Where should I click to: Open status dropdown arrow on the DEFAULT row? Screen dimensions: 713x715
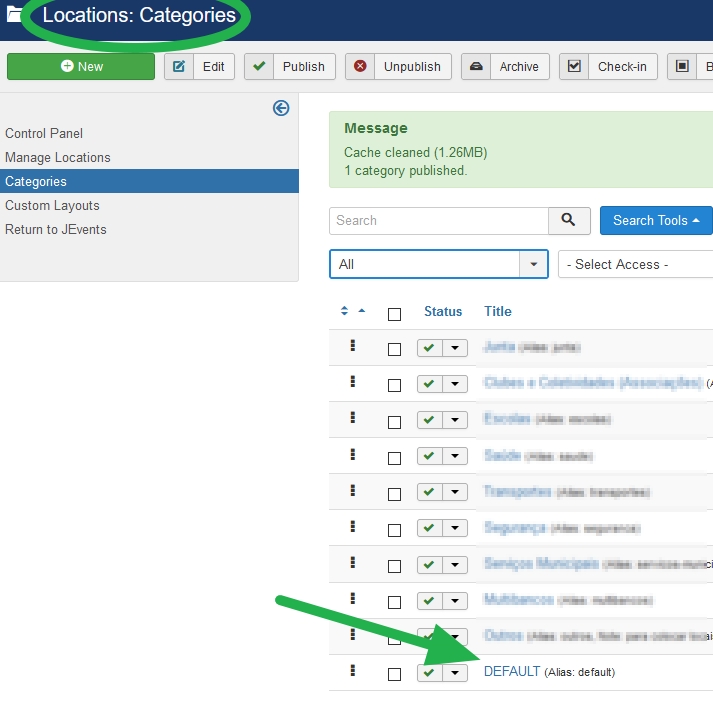(x=455, y=673)
